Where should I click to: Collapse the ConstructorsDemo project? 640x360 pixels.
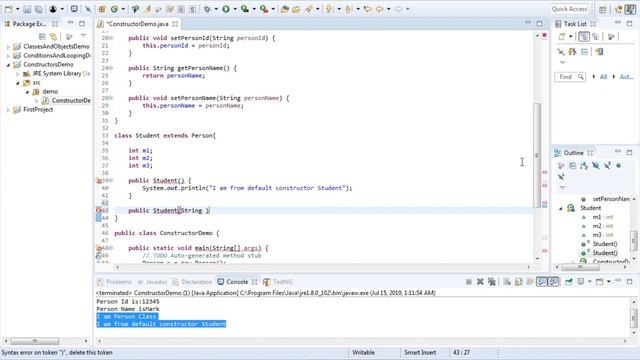(8, 64)
